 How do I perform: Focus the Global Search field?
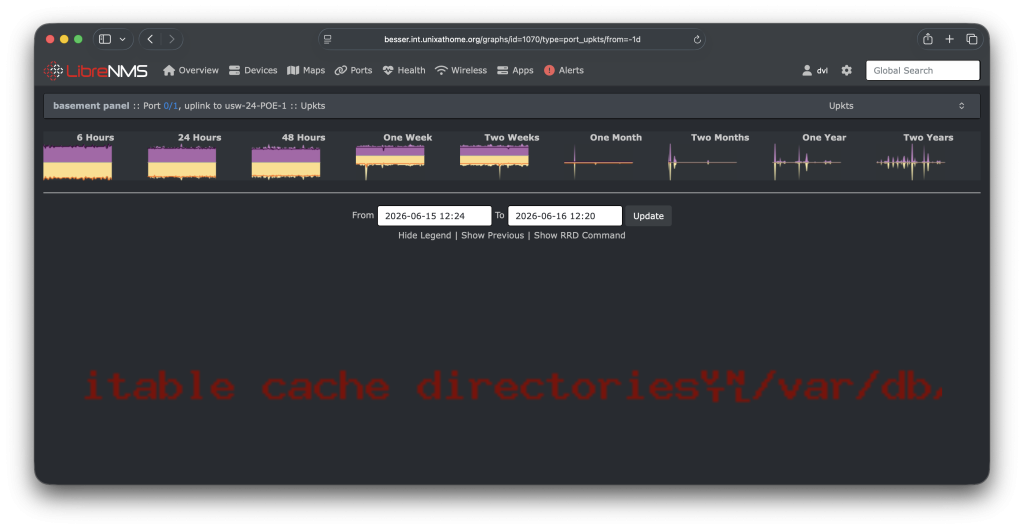pos(922,70)
